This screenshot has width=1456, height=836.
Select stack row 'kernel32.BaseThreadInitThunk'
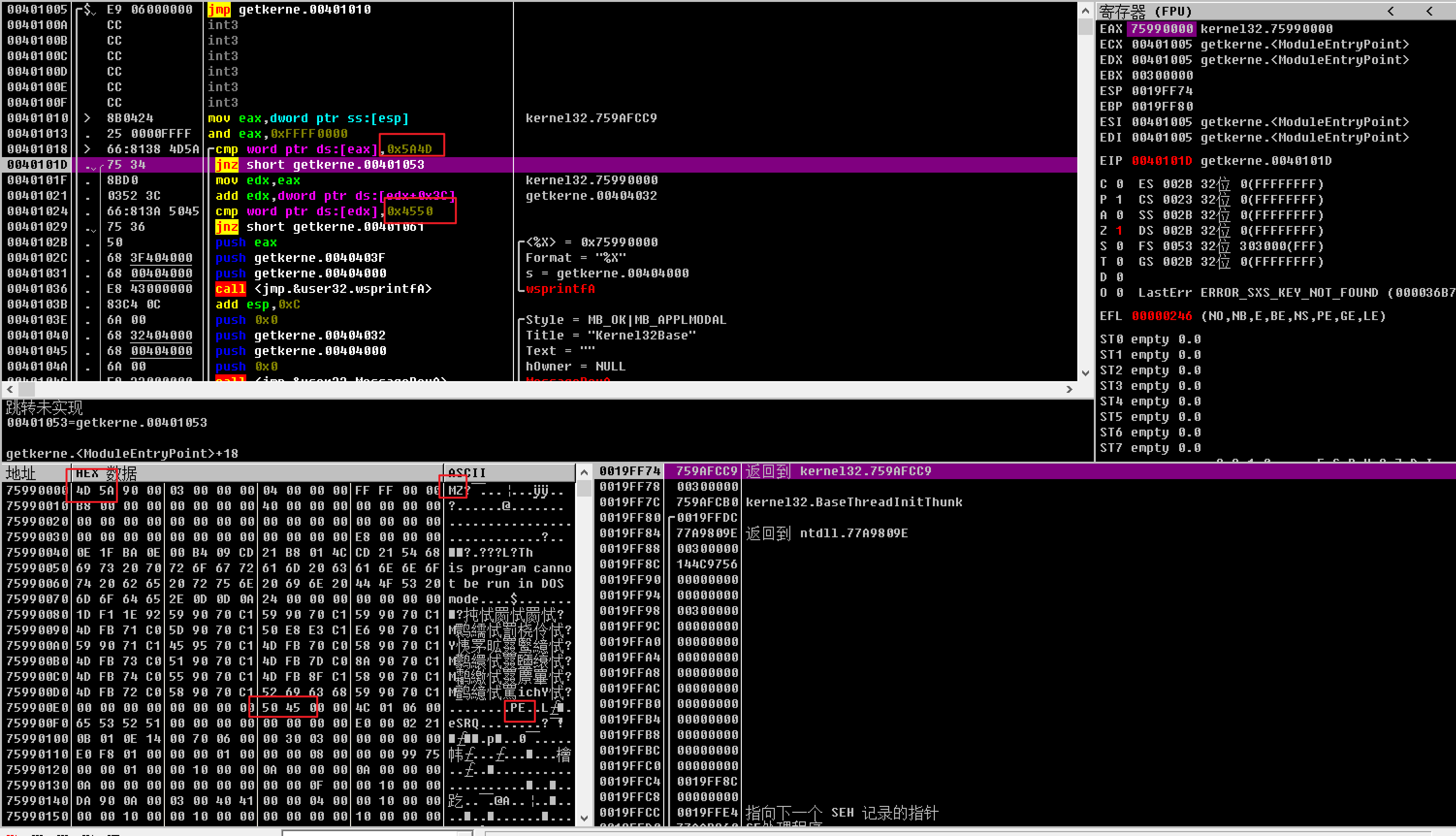(x=1024, y=502)
